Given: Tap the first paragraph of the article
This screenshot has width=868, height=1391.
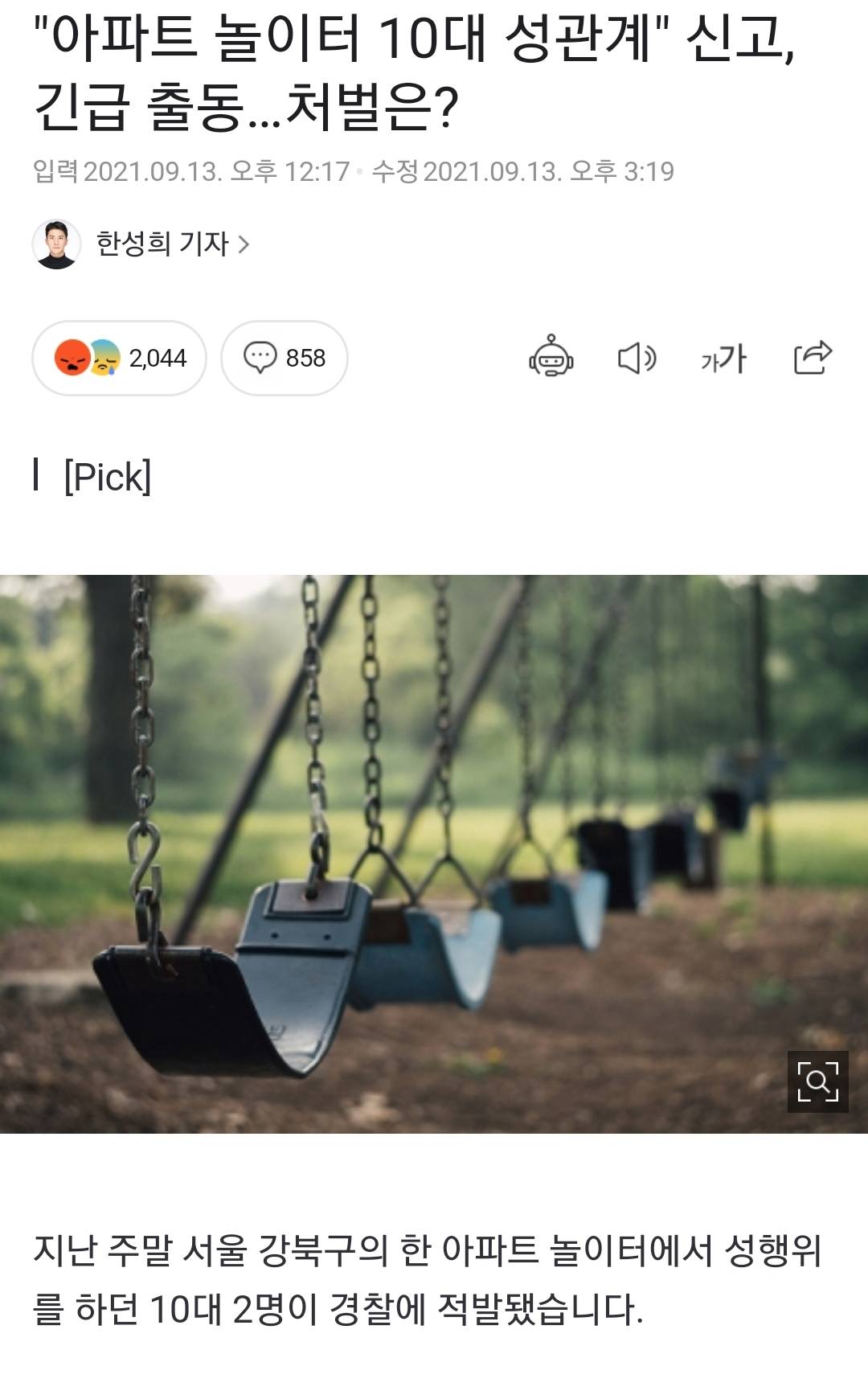Looking at the screenshot, I should tap(427, 1279).
